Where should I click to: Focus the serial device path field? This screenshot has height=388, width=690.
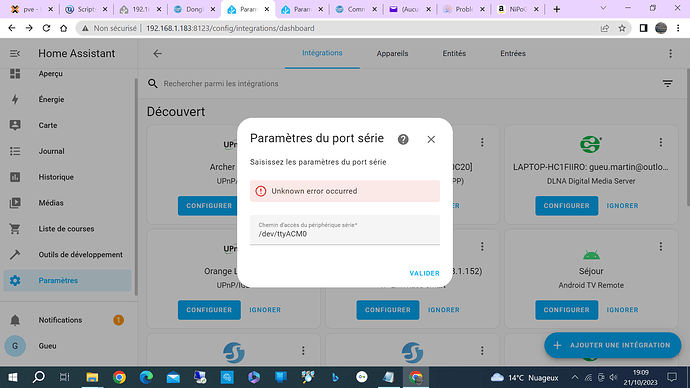pos(345,230)
